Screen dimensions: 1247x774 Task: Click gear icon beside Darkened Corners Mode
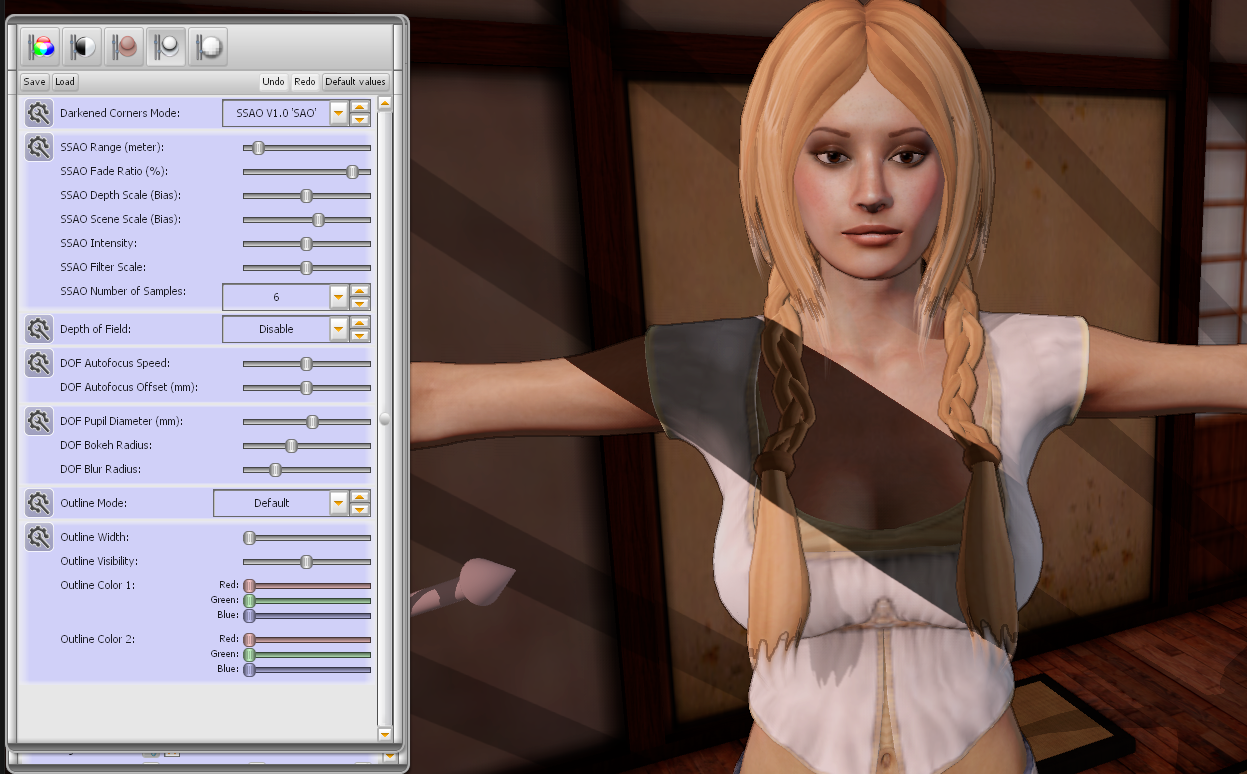pyautogui.click(x=39, y=113)
